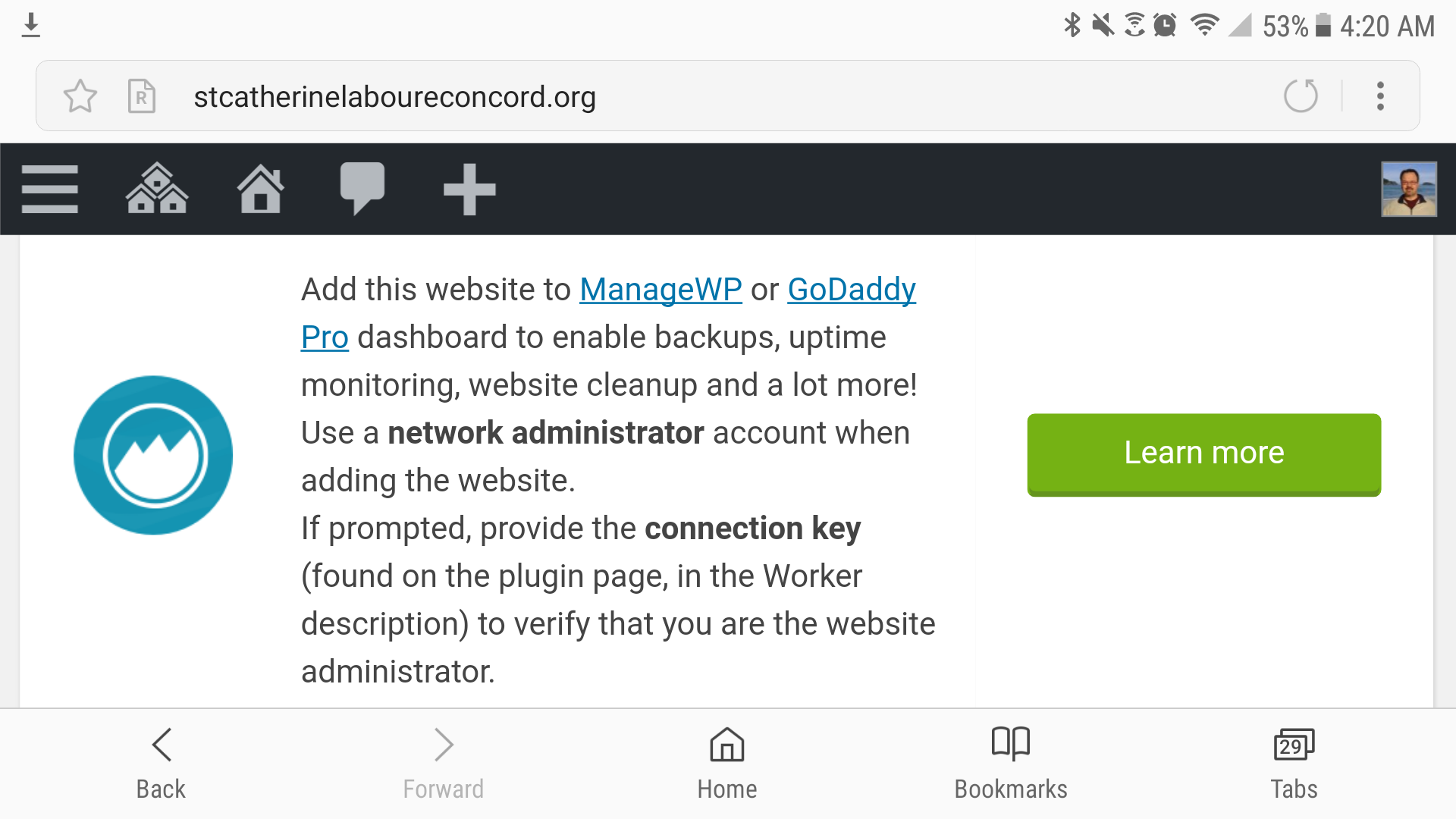Open the Bookmarks panel
This screenshot has height=819, width=1456.
click(x=1011, y=764)
